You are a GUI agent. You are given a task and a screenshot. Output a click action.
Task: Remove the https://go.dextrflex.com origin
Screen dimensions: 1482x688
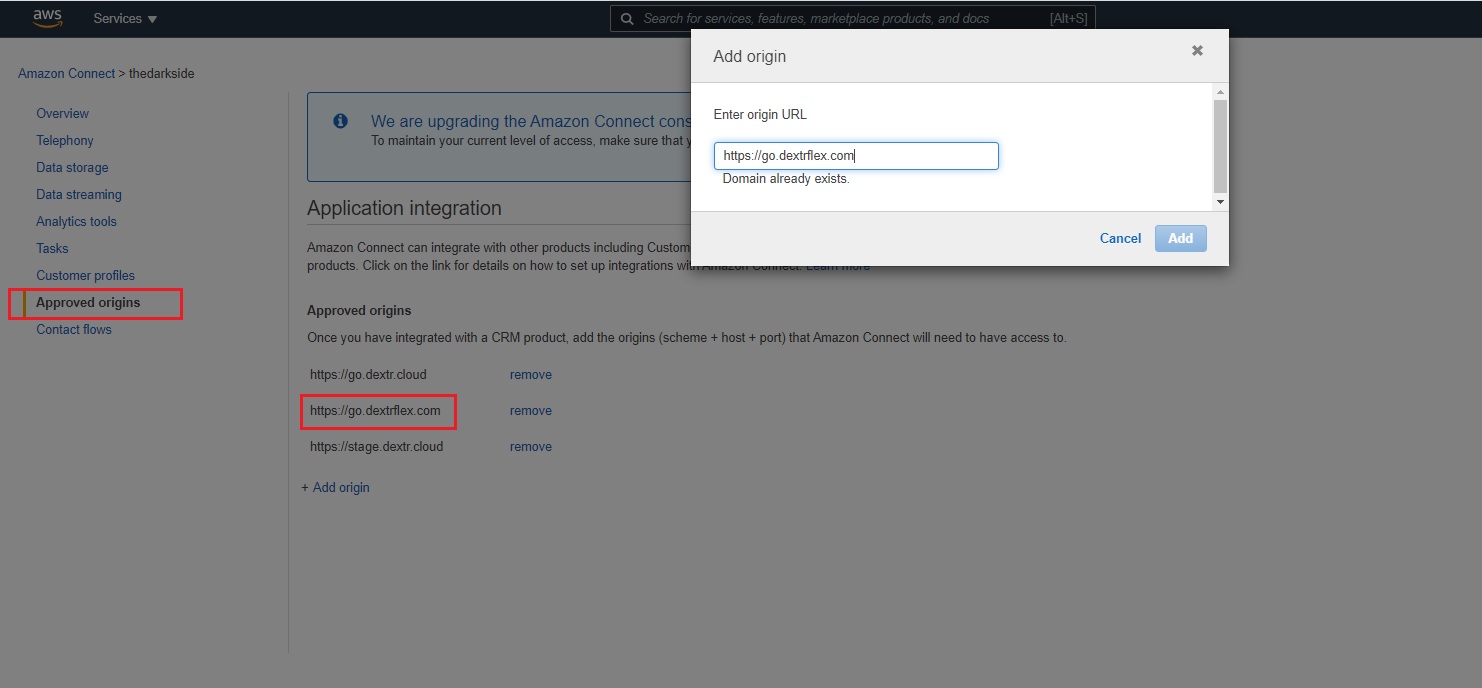coord(531,411)
